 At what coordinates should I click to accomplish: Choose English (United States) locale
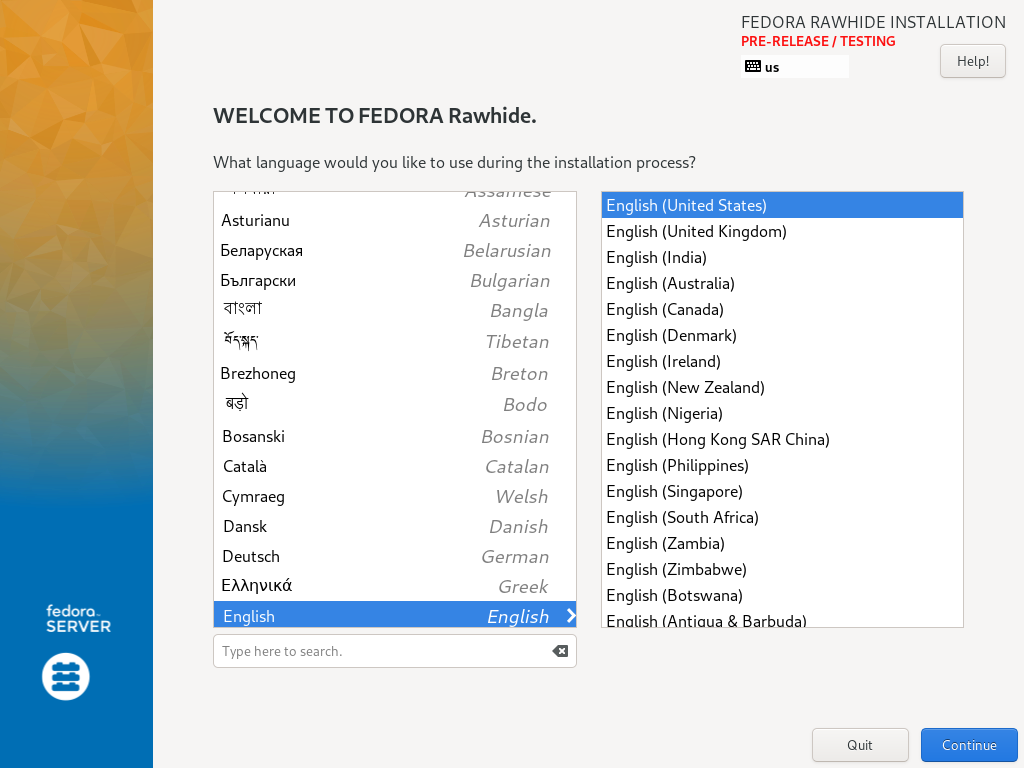click(x=782, y=205)
